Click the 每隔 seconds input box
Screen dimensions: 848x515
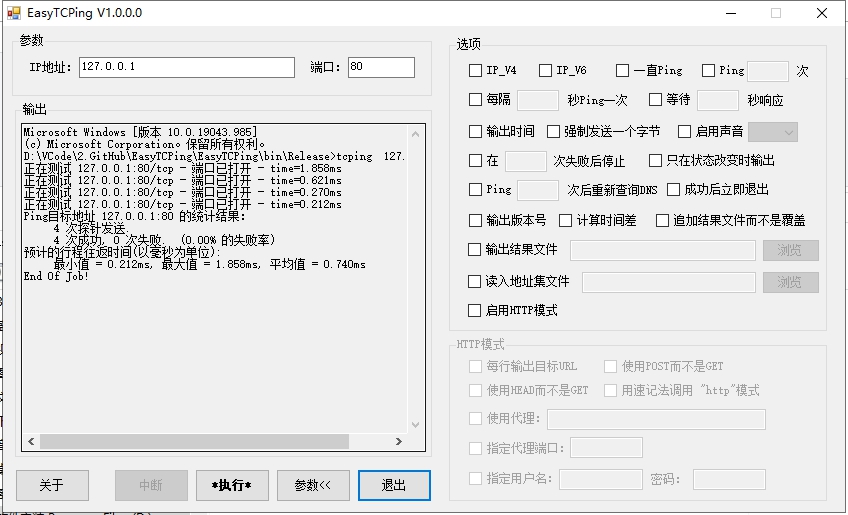pyautogui.click(x=538, y=101)
